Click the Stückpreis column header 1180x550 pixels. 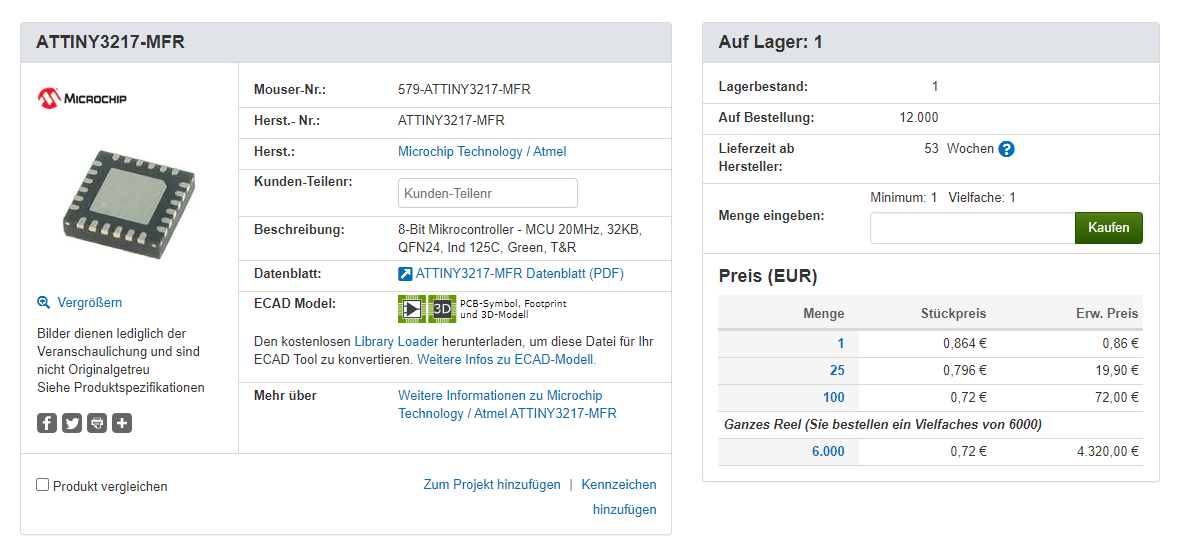[953, 314]
